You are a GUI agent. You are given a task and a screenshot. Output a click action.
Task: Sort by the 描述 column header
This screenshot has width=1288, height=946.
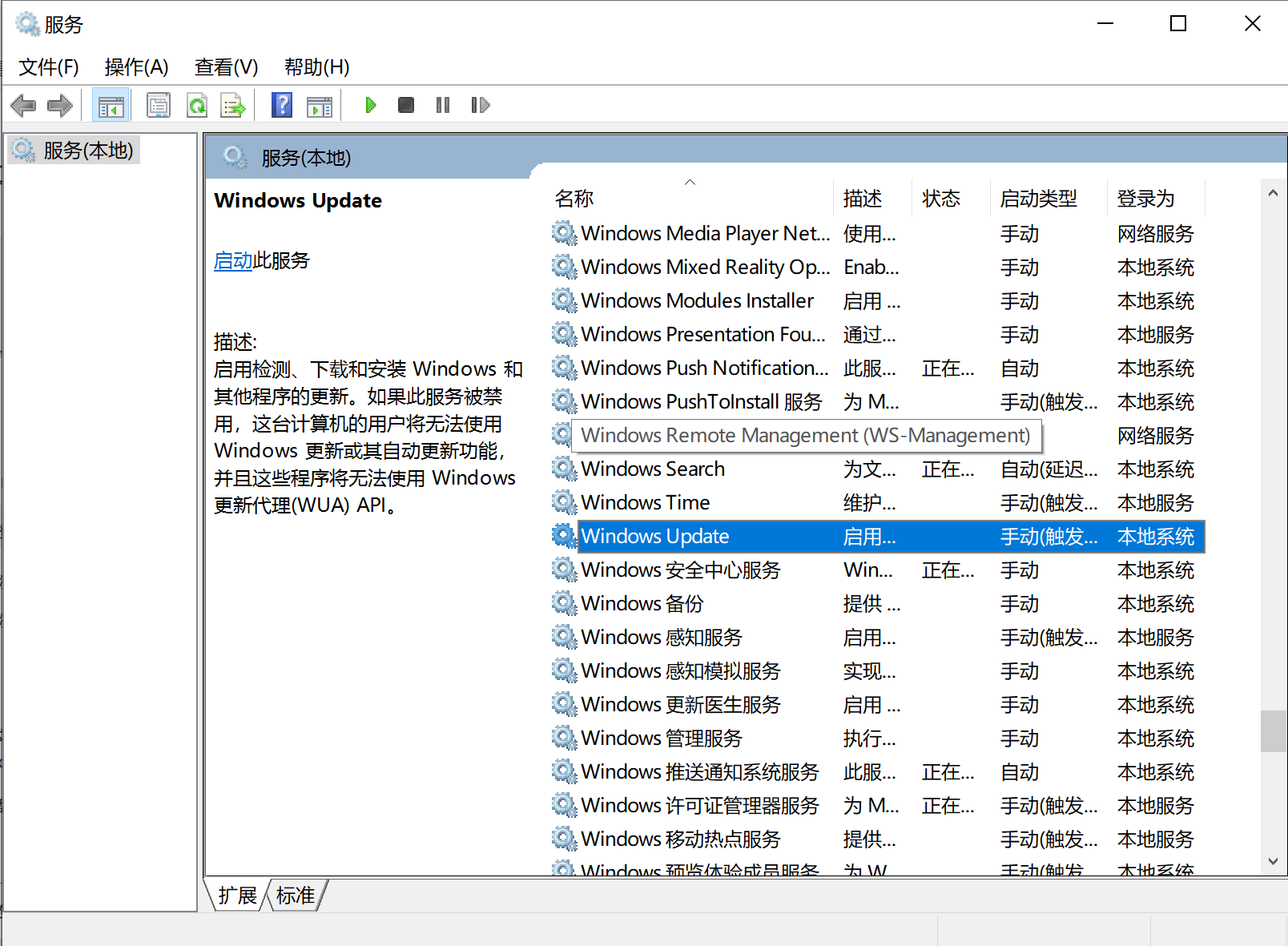pyautogui.click(x=872, y=198)
